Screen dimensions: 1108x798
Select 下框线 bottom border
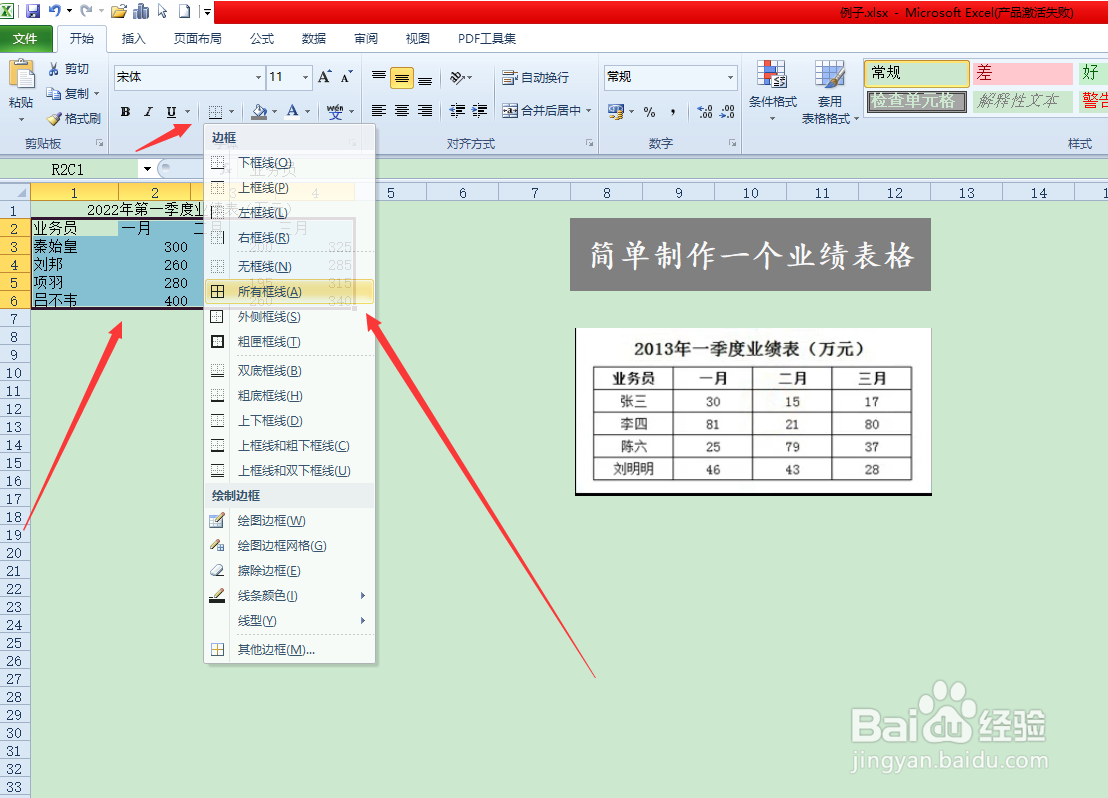tap(290, 163)
